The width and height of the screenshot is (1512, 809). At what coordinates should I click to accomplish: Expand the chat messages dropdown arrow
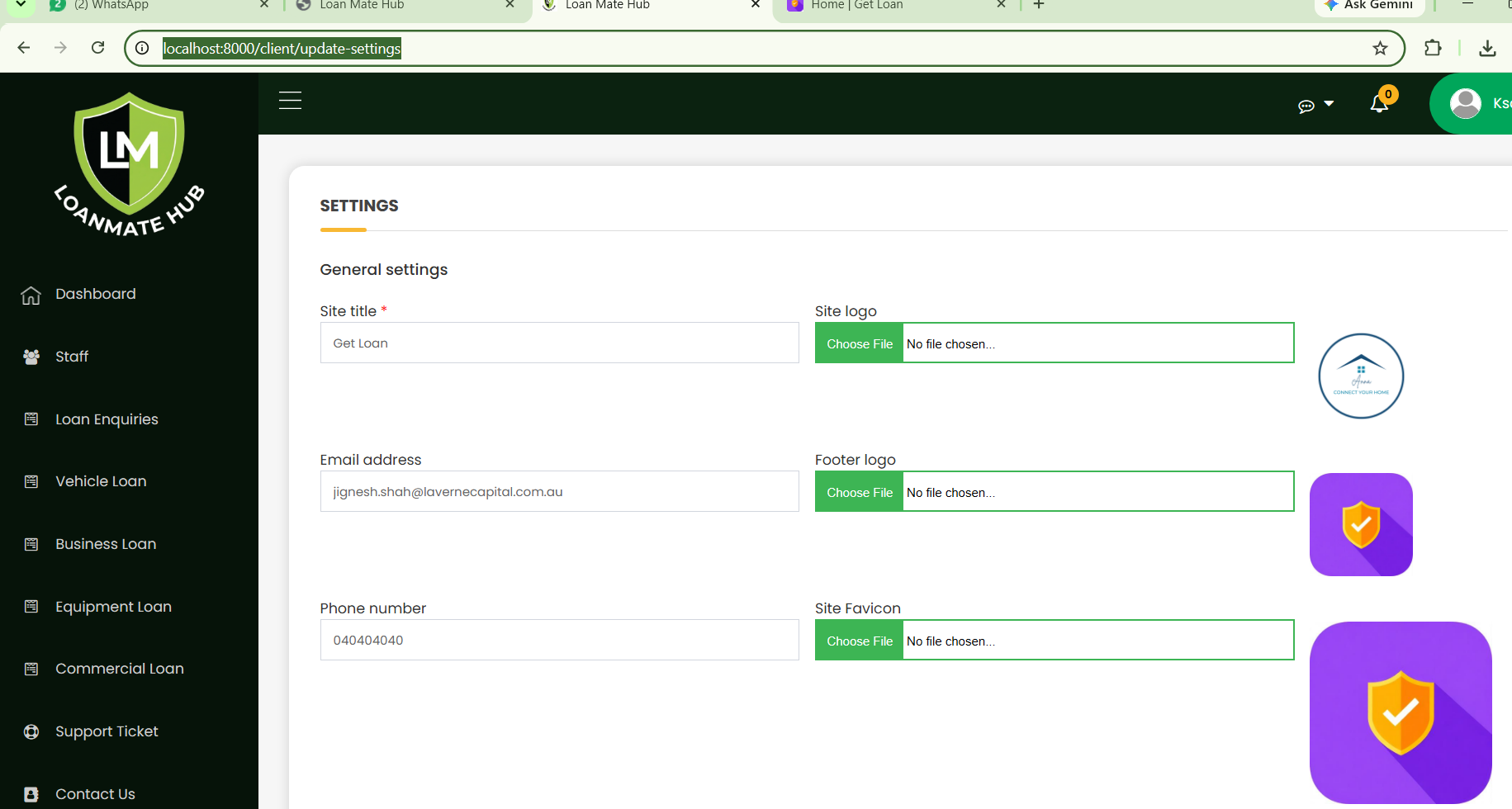coord(1329,103)
